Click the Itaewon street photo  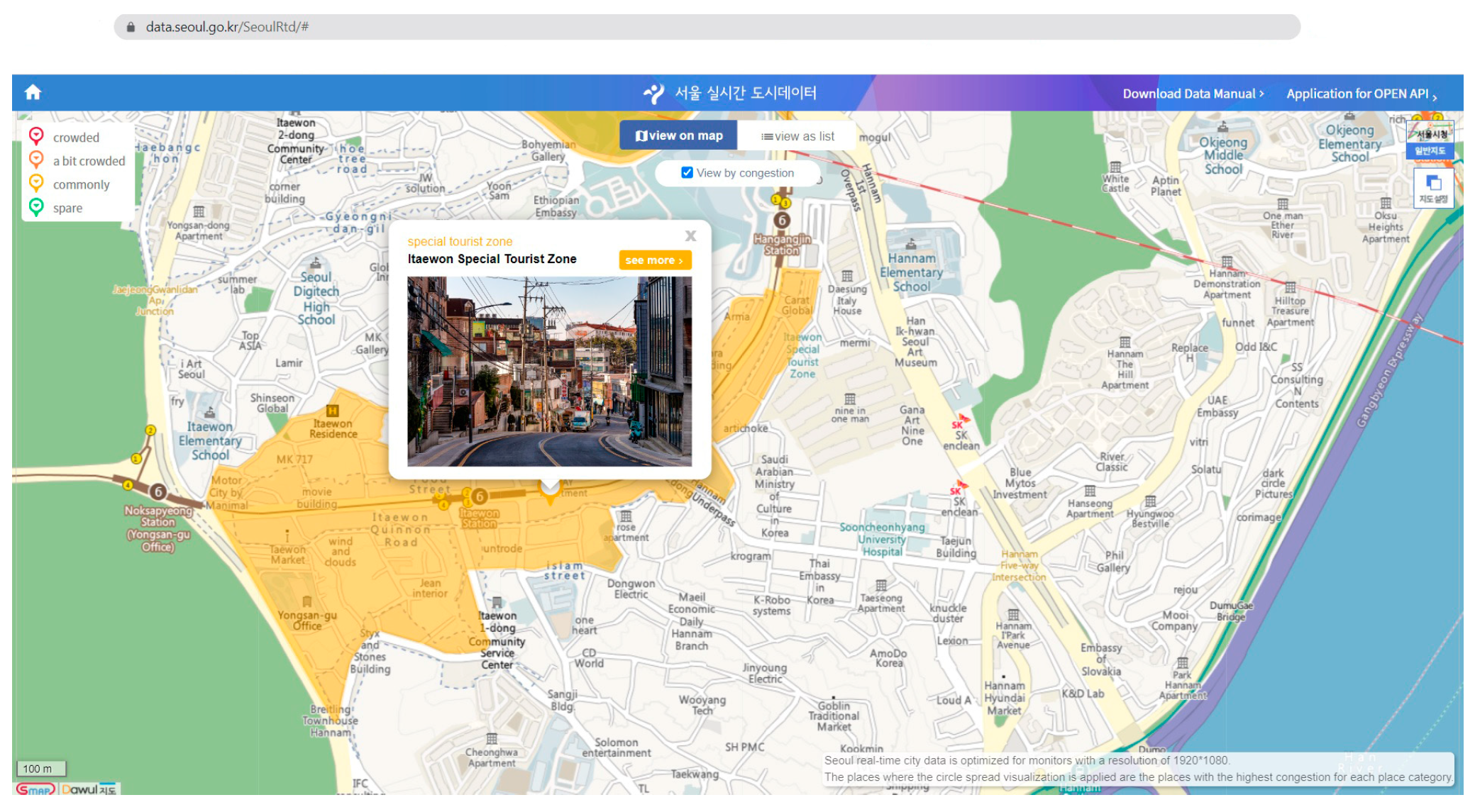pos(548,371)
